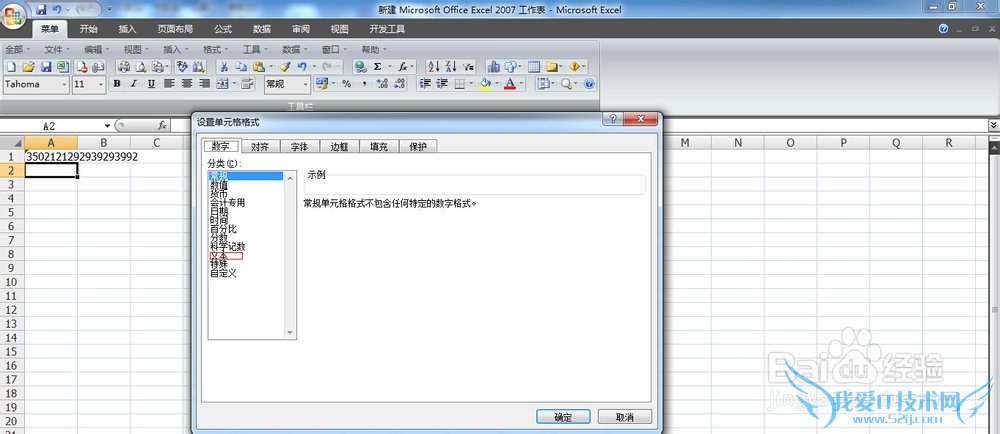Select the Format Painter brush
Viewport: 1000px width, 434px height.
click(284, 67)
